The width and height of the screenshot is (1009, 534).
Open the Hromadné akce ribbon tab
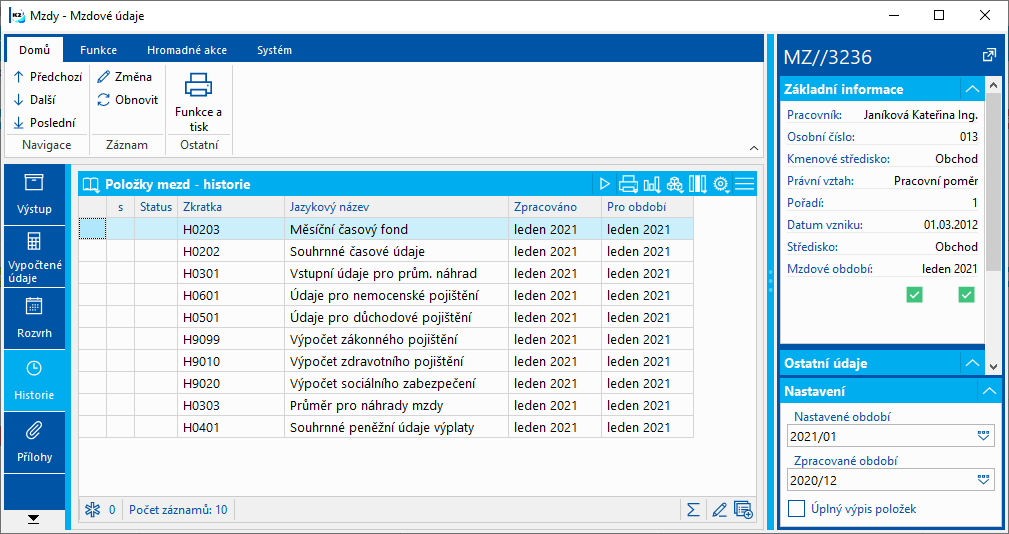tap(187, 50)
